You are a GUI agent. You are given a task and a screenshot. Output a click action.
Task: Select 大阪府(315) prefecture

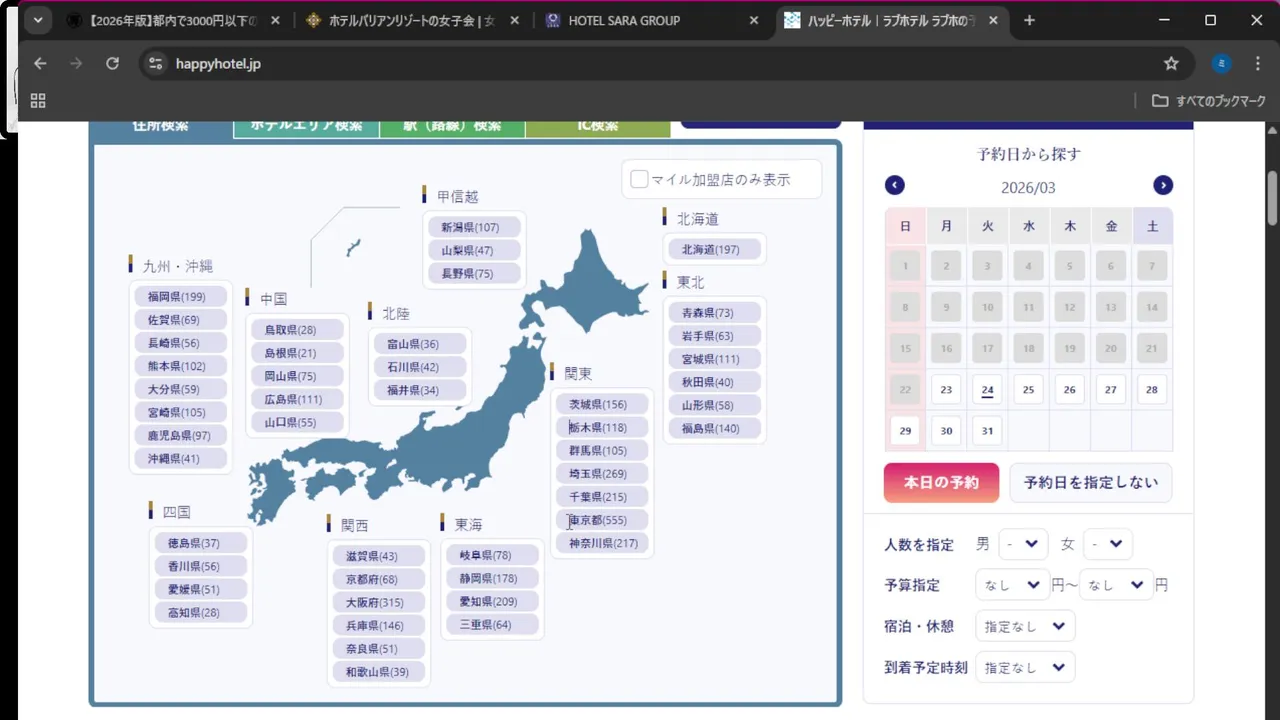[379, 602]
